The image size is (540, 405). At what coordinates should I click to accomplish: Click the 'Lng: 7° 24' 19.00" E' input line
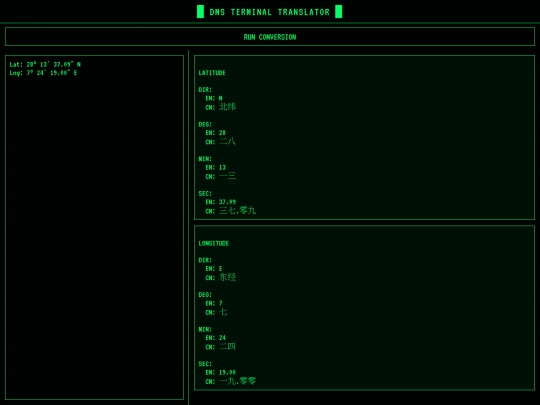[x=43, y=73]
